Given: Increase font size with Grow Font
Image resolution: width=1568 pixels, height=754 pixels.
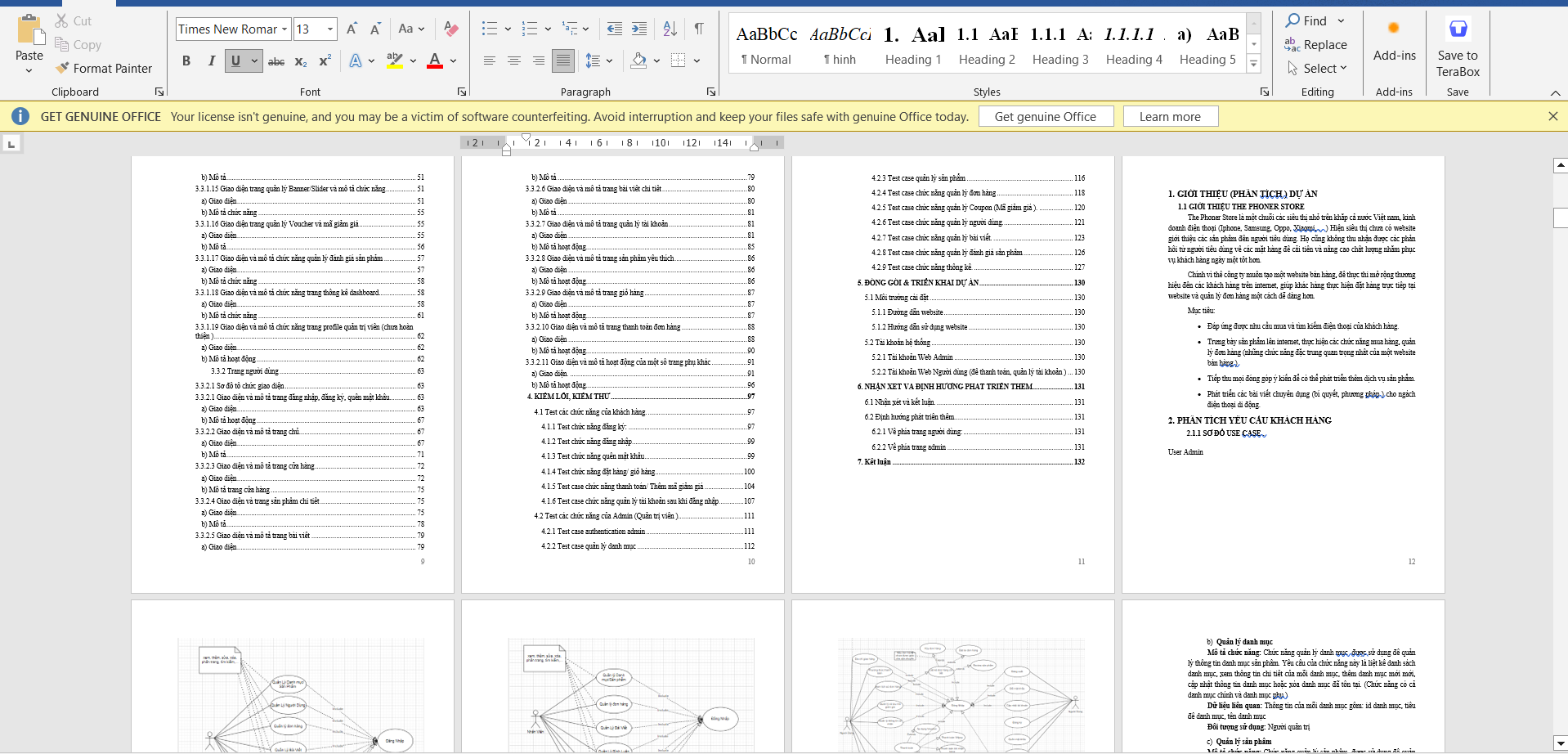Looking at the screenshot, I should [x=352, y=29].
